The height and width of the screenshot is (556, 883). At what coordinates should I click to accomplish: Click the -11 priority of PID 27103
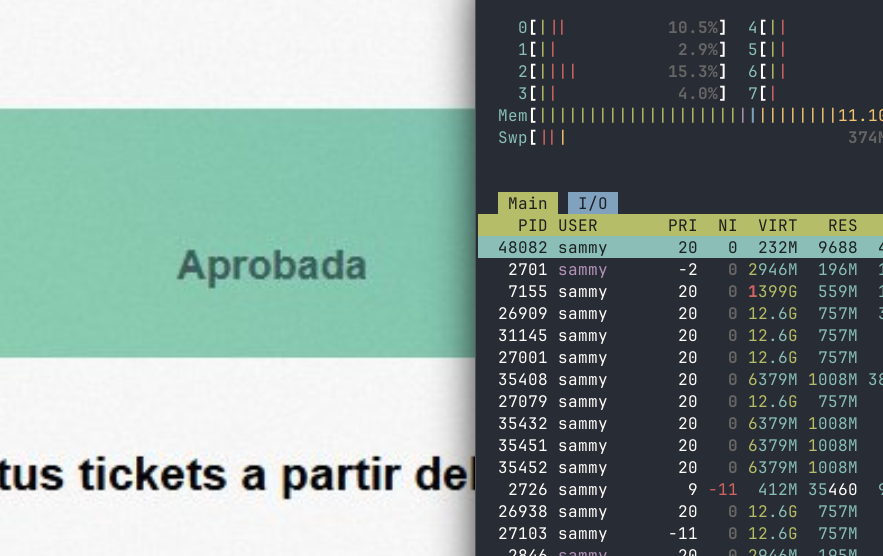pos(683,533)
